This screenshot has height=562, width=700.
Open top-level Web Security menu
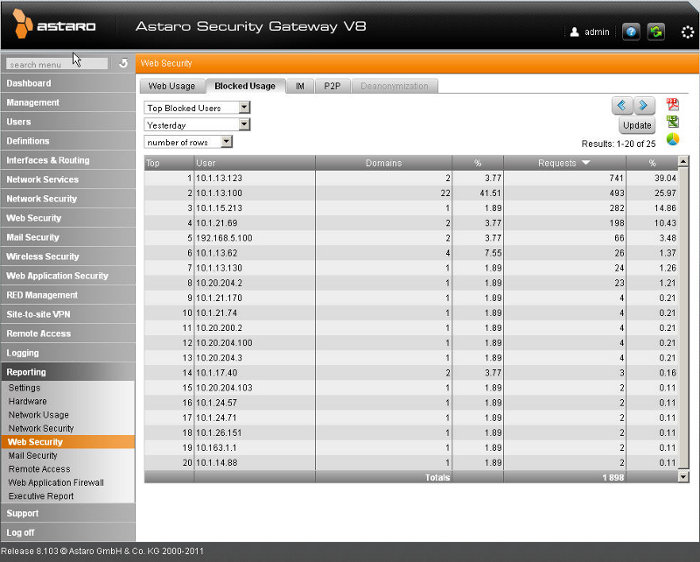pos(68,218)
